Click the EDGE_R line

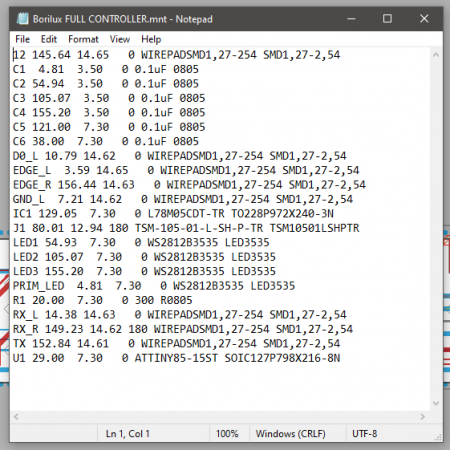(189, 185)
